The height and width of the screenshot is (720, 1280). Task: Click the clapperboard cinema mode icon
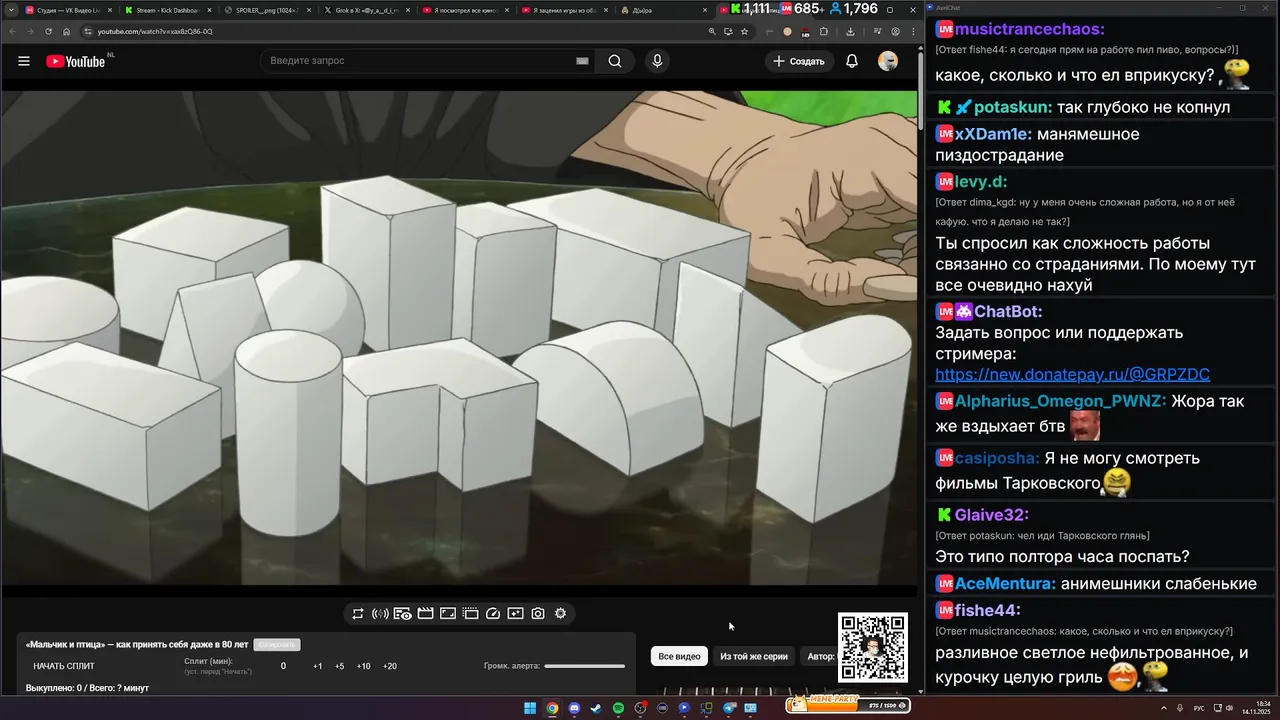425,614
